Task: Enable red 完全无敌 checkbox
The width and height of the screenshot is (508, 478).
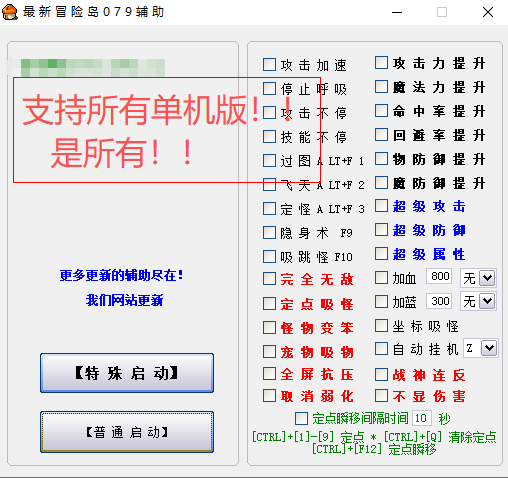Action: 269,279
